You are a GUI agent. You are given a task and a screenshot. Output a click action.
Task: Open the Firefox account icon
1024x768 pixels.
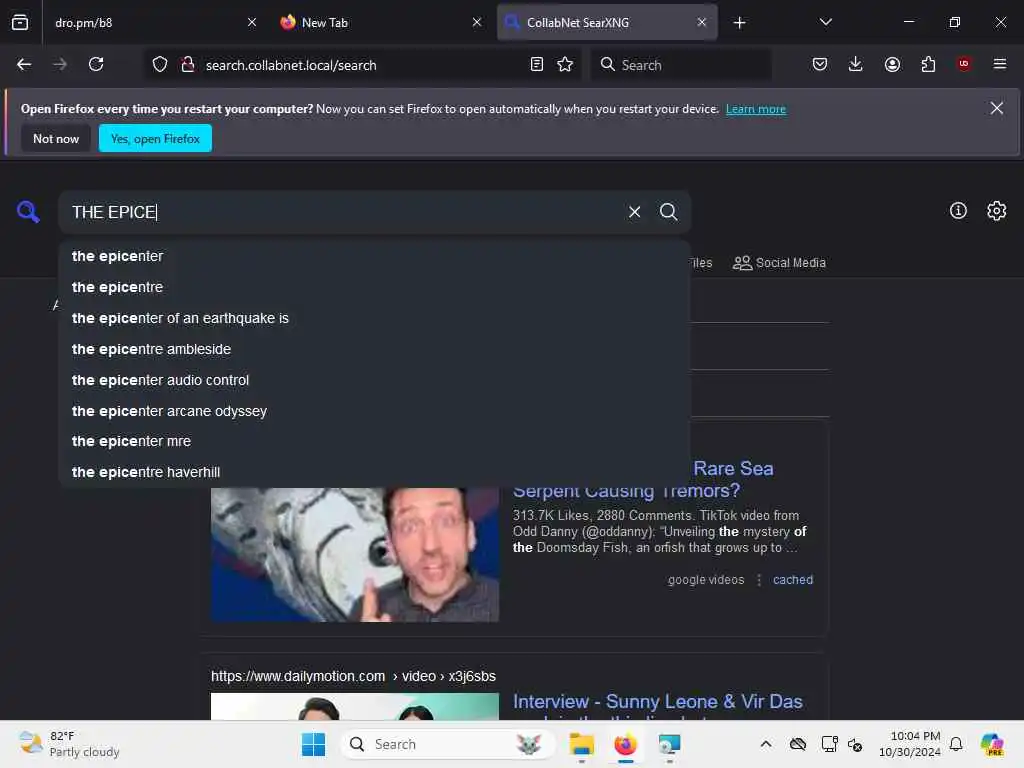point(892,65)
